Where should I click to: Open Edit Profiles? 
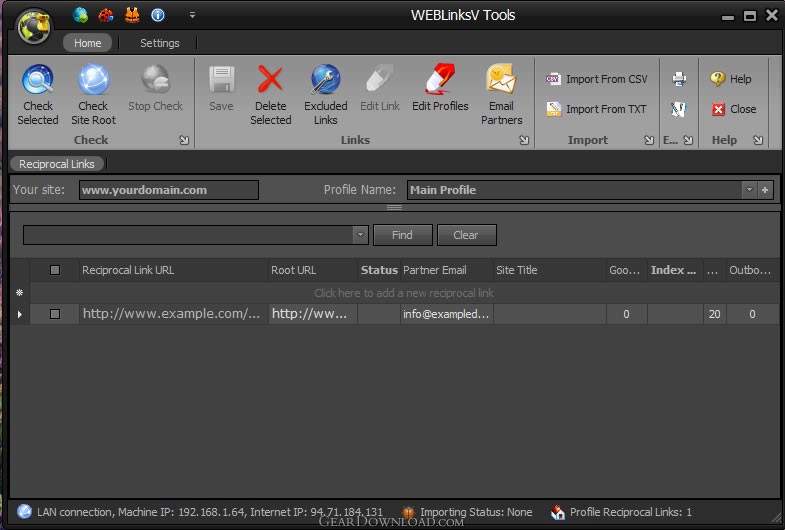(x=440, y=81)
